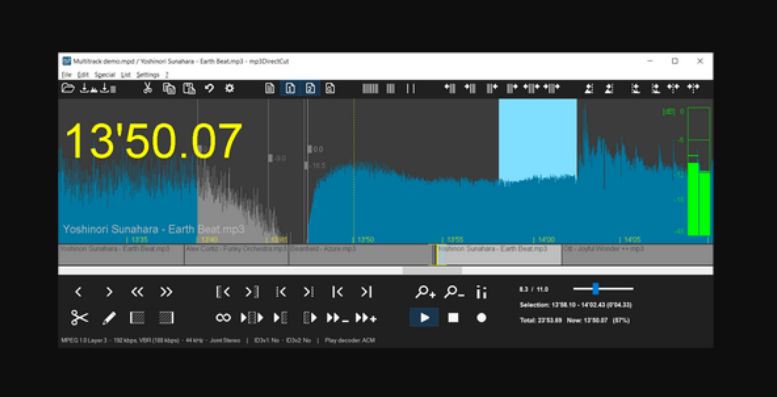The width and height of the screenshot is (777, 397).
Task: Open the Special menu
Action: 105,75
